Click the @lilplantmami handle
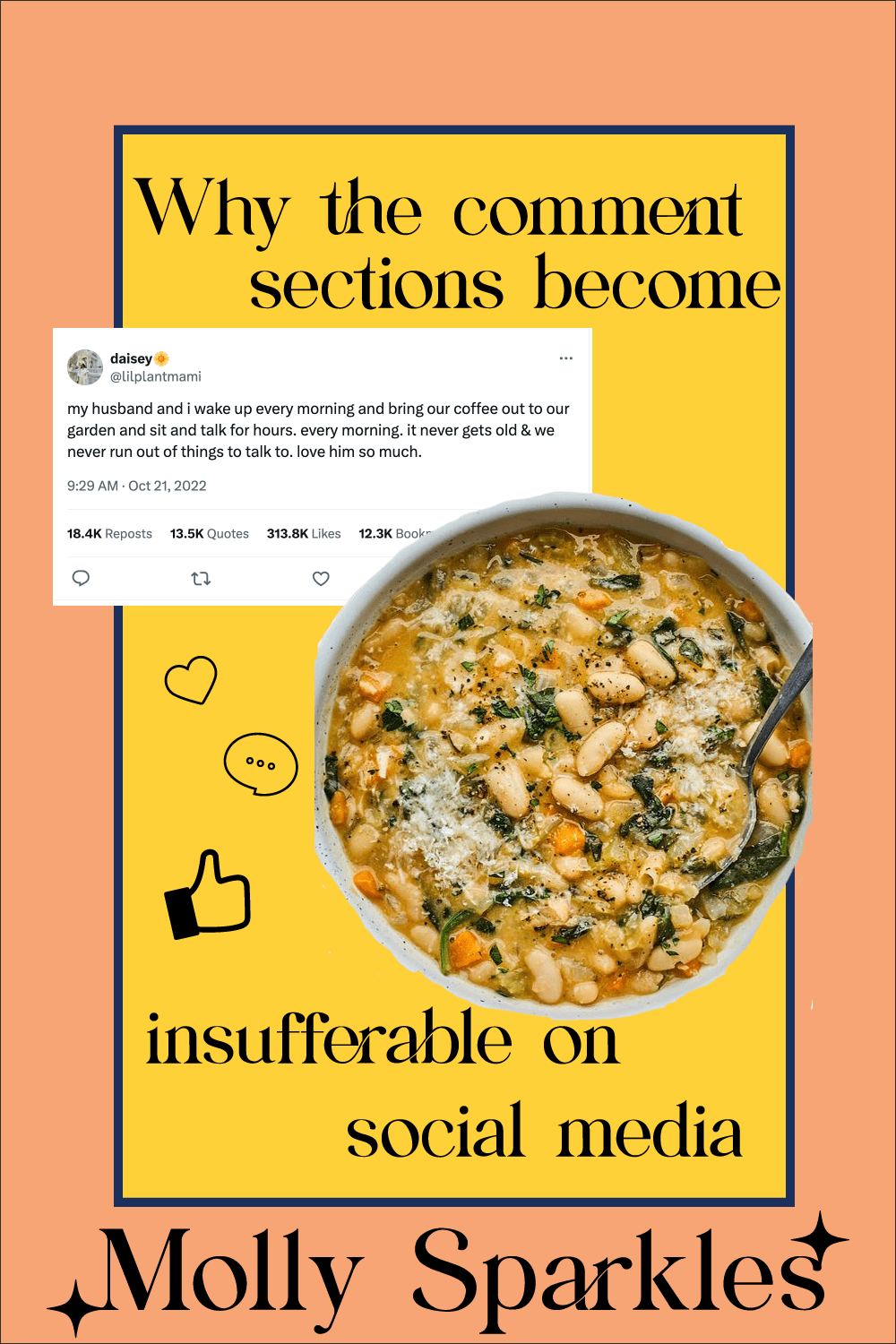 pos(156,377)
